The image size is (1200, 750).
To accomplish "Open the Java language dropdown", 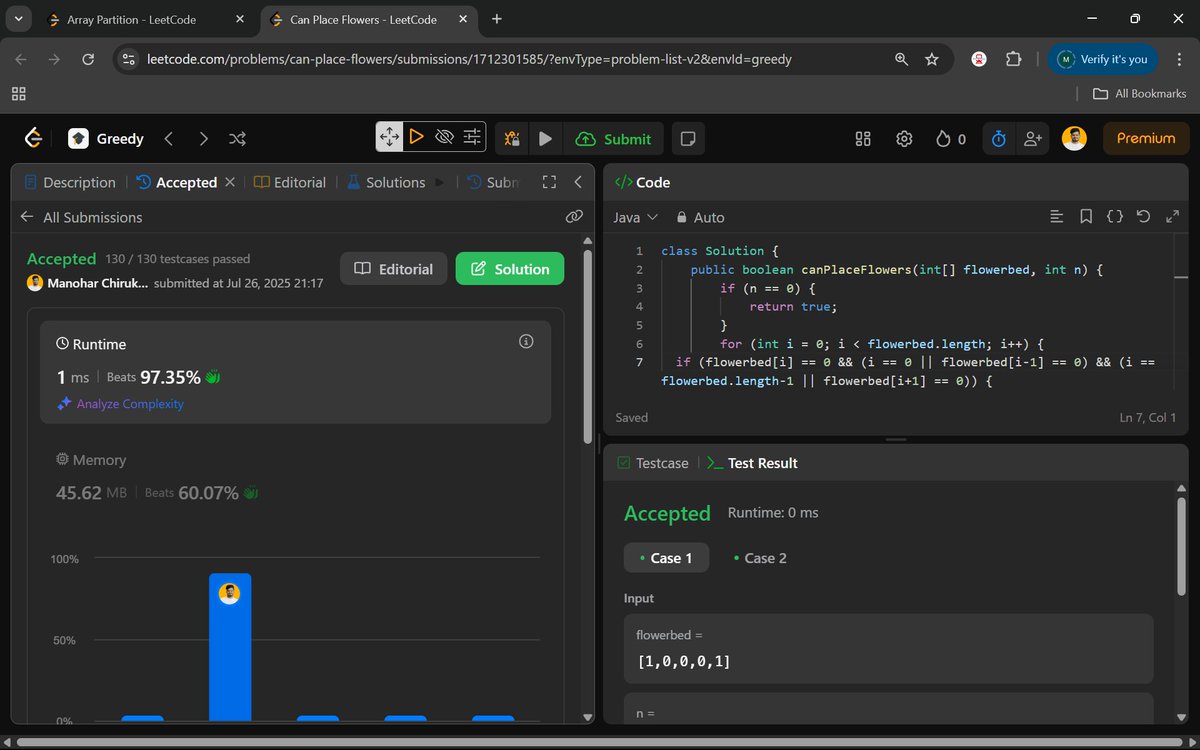I will click(x=636, y=217).
